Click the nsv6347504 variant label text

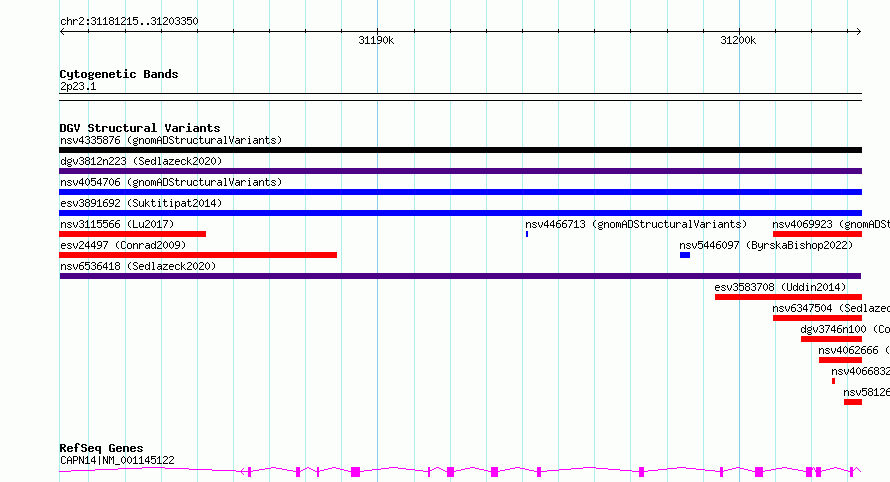click(x=831, y=308)
